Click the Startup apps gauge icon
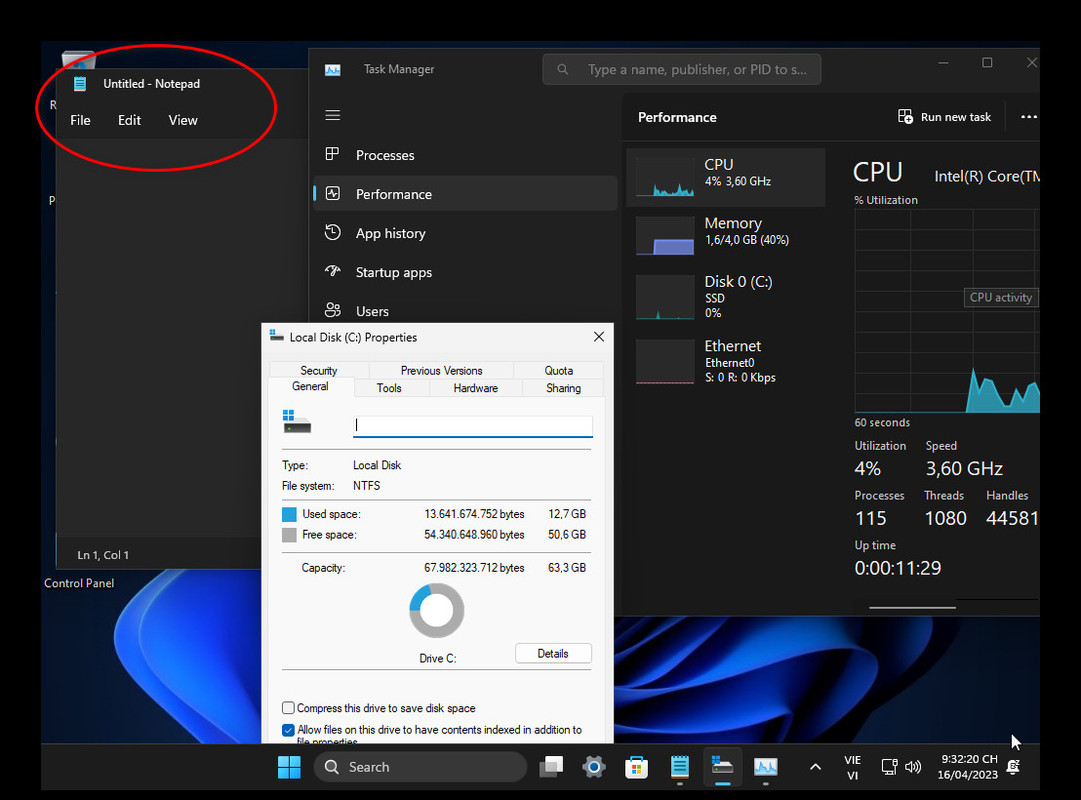The image size is (1081, 800). point(332,271)
